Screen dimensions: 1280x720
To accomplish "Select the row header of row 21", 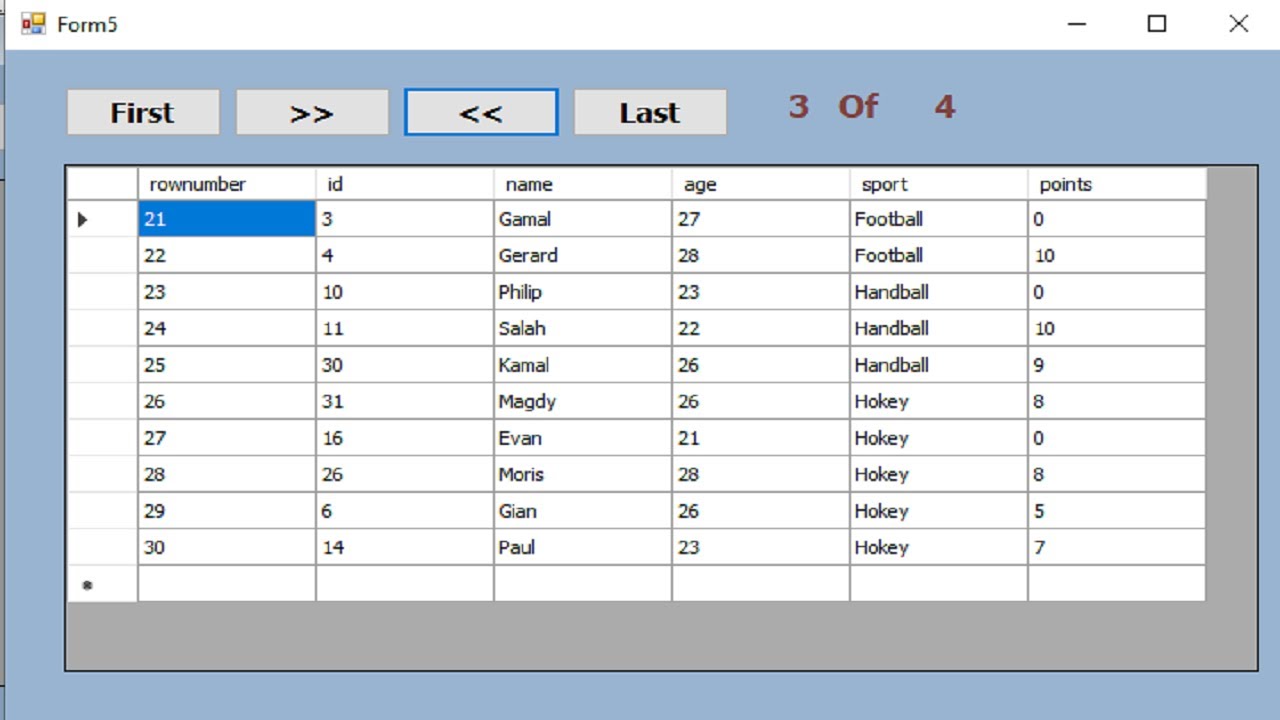I will (102, 219).
